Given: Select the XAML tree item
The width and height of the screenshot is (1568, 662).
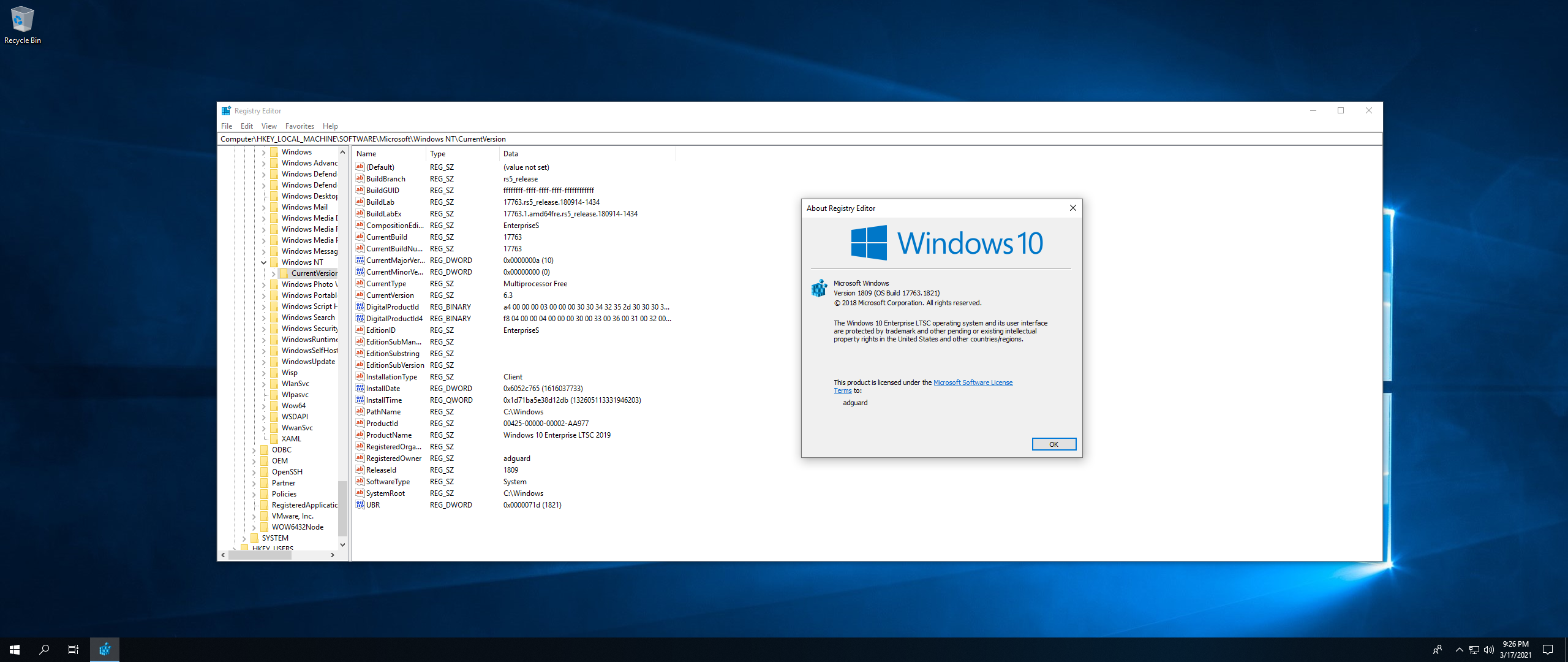Looking at the screenshot, I should [291, 439].
